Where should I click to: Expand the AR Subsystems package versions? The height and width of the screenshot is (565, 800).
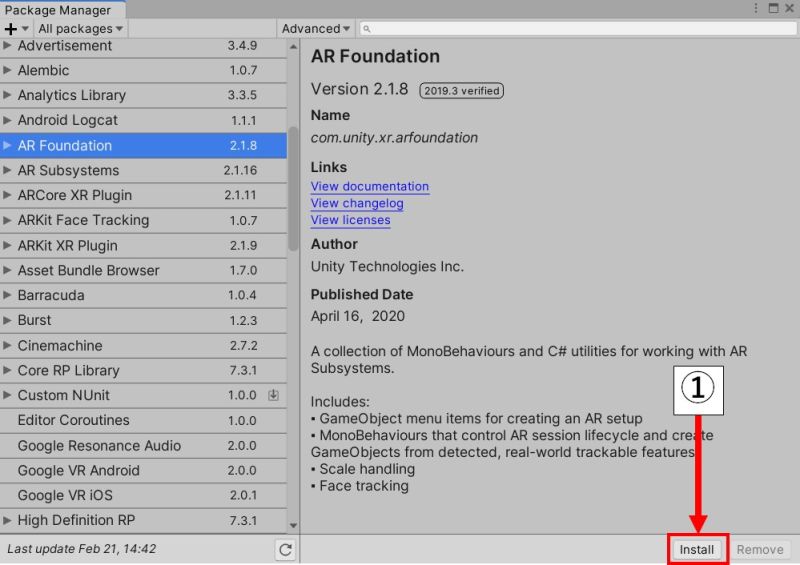(8, 171)
